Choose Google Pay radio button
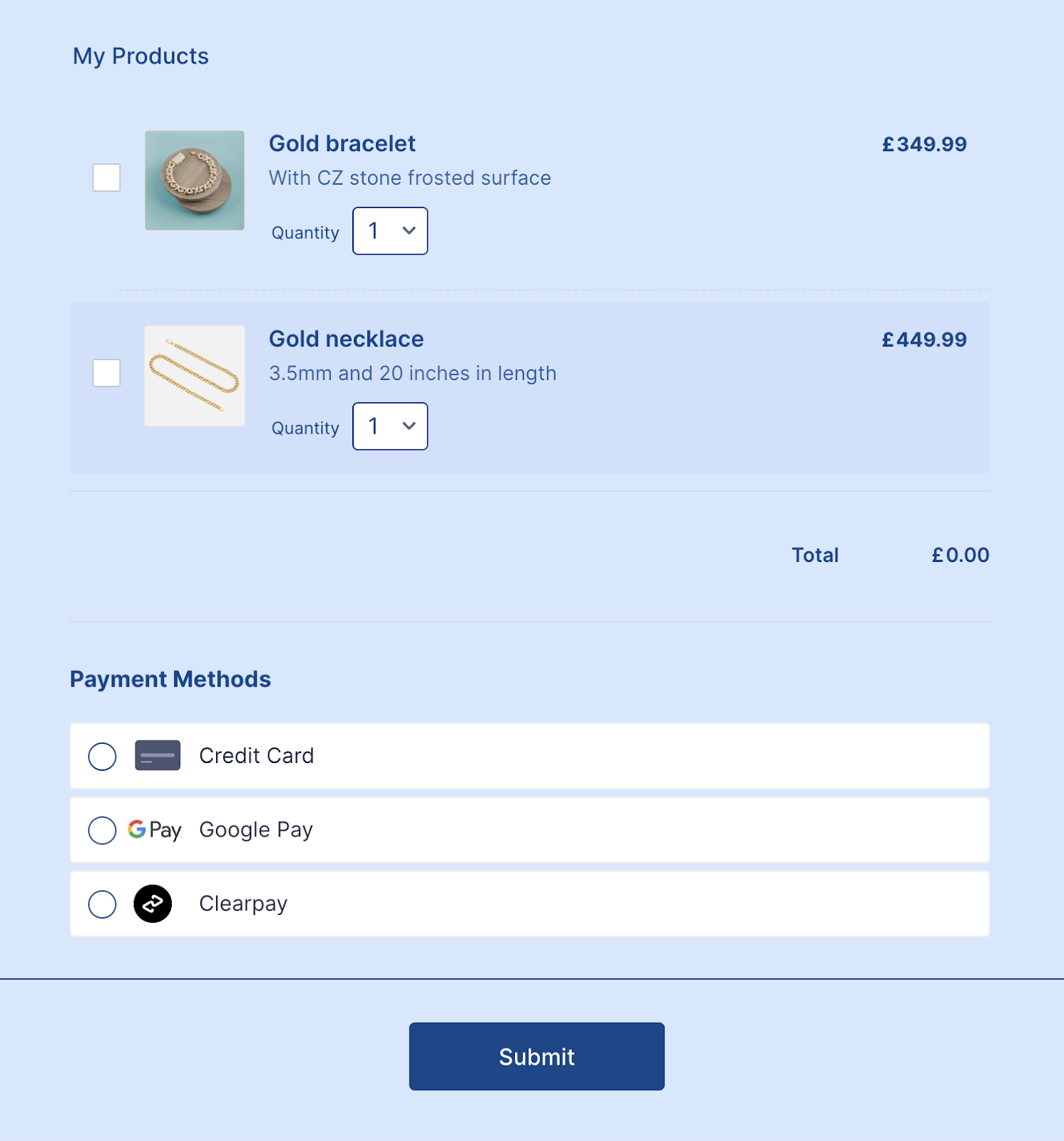The width and height of the screenshot is (1064, 1141). pos(102,830)
